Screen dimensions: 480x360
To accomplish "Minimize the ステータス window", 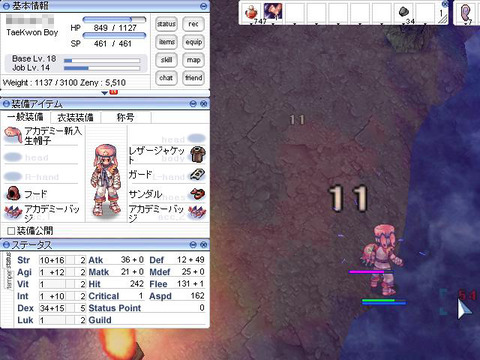I will pos(193,245).
